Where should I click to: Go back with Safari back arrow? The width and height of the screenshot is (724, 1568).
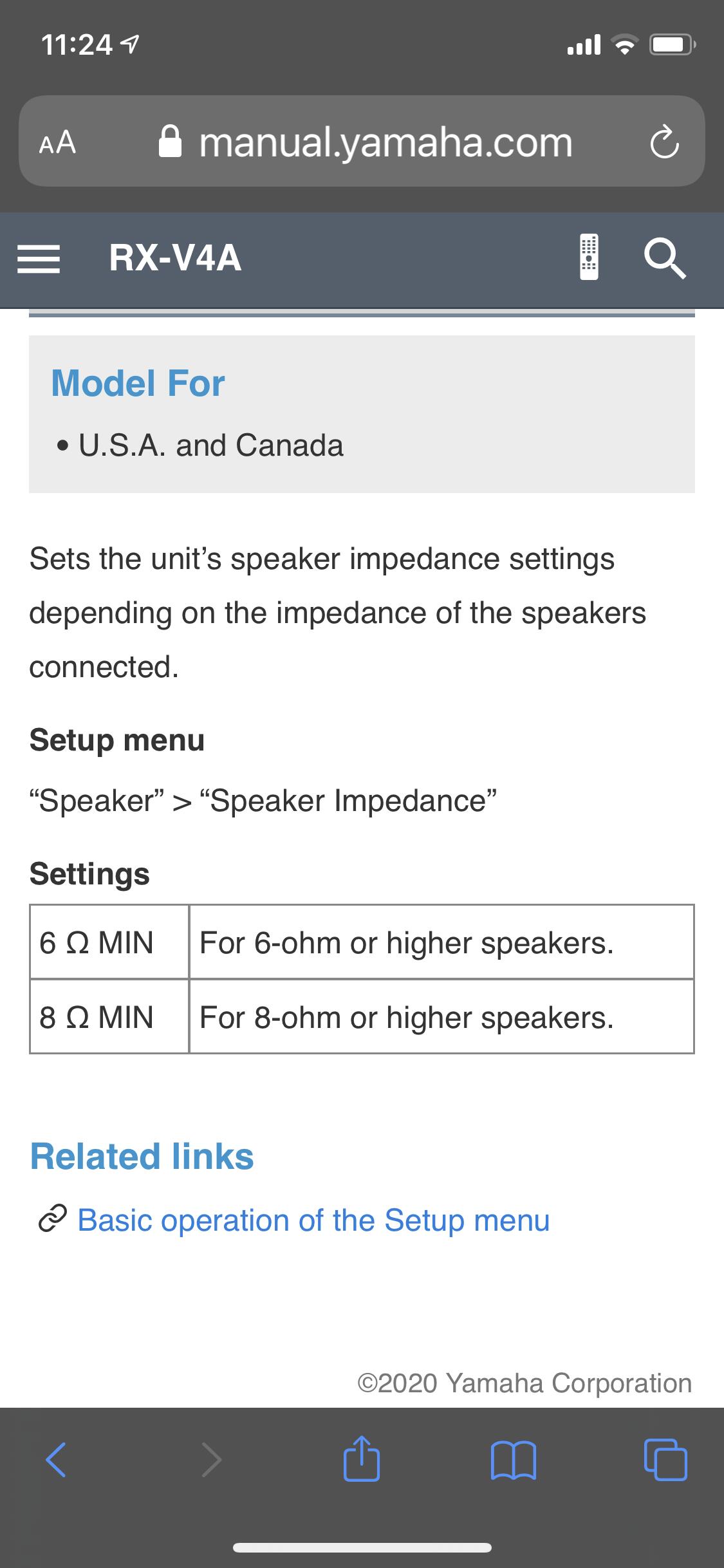coord(56,1459)
